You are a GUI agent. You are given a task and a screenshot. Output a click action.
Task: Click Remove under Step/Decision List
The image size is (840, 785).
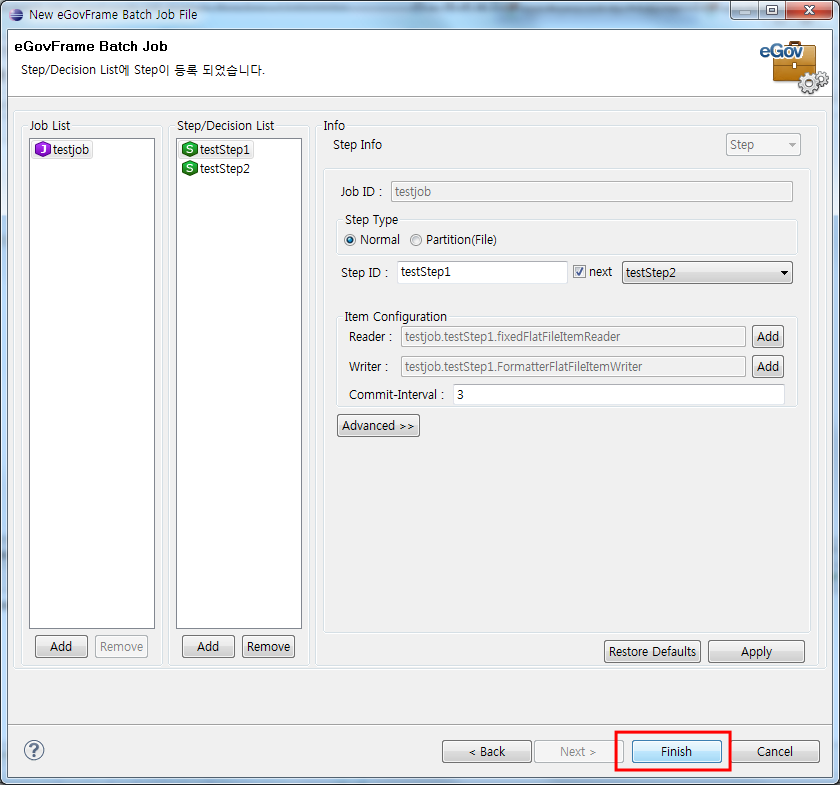(268, 647)
